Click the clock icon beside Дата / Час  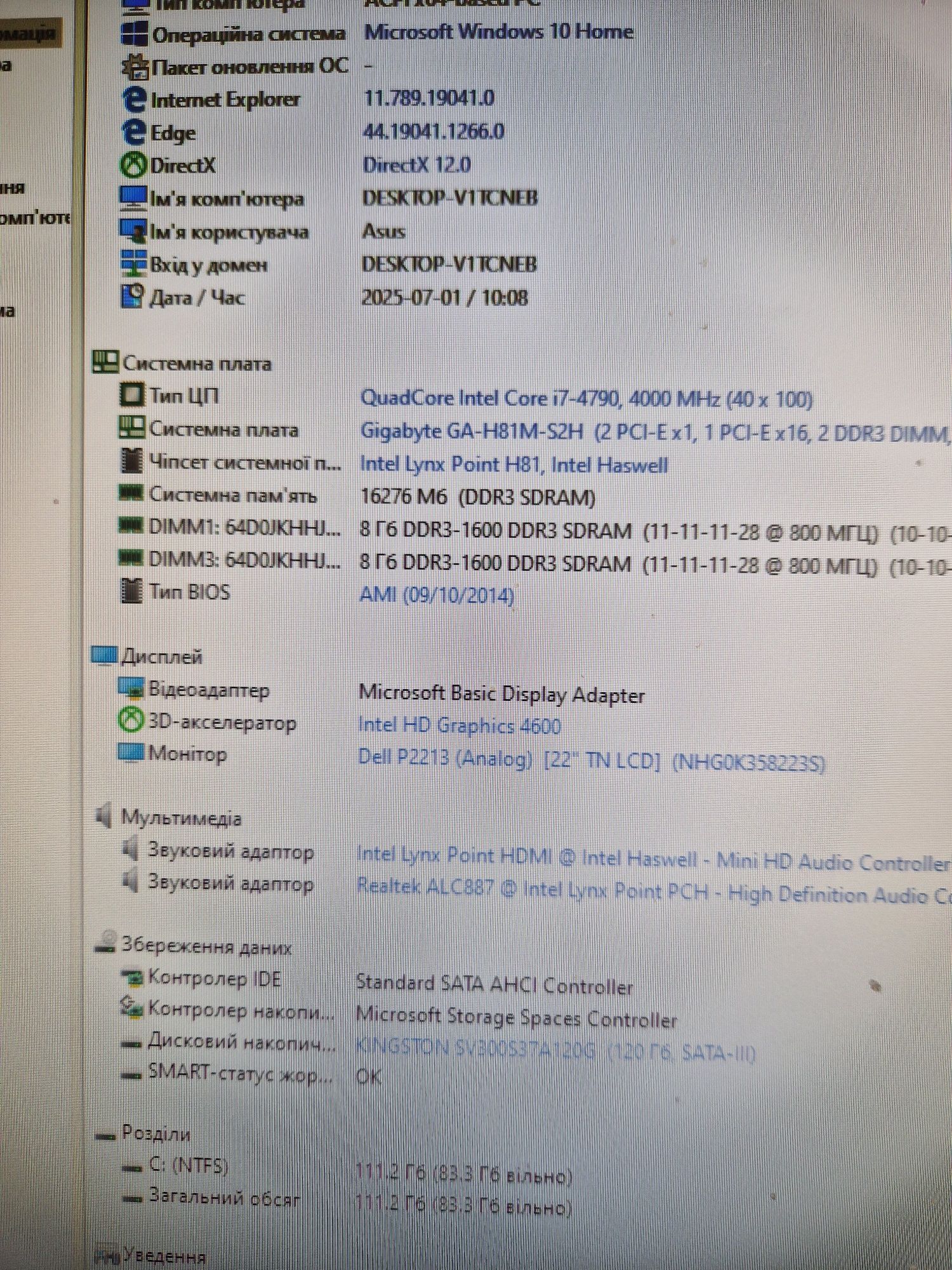tap(133, 297)
